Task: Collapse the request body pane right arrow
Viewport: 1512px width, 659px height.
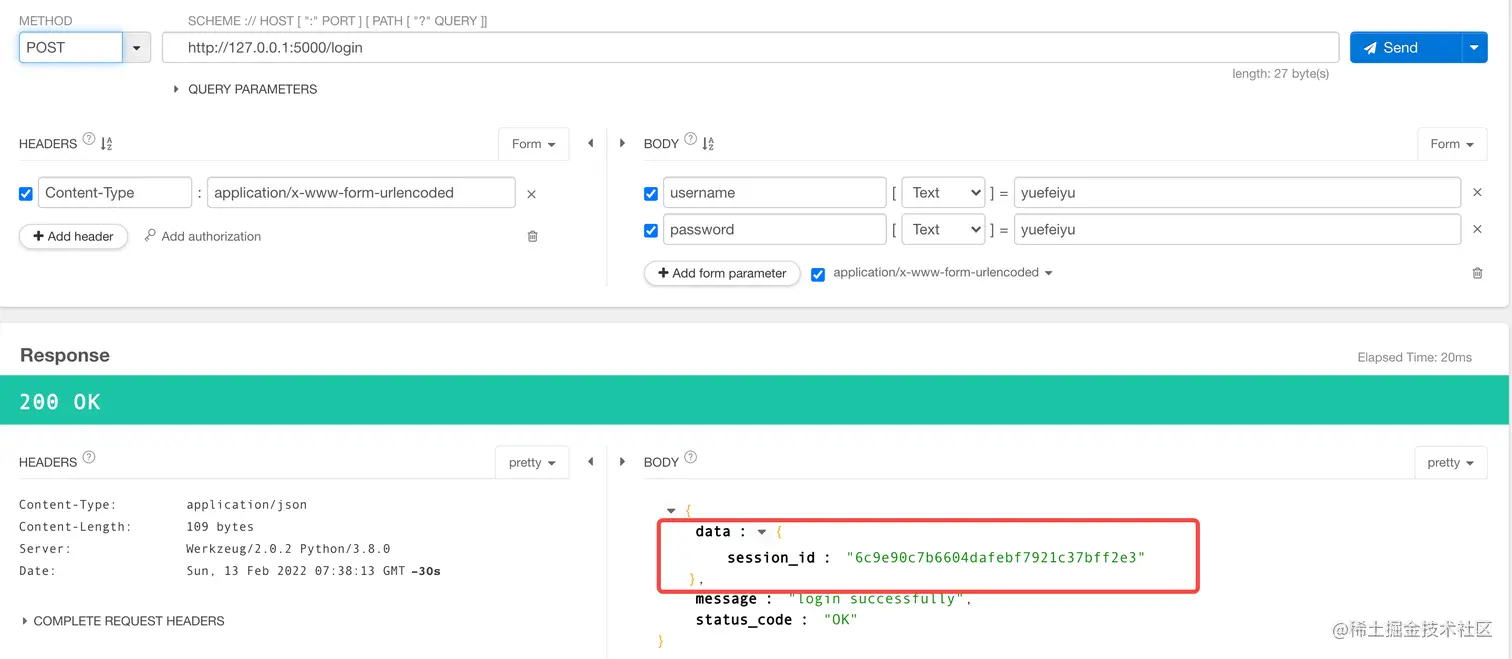Action: (x=622, y=143)
